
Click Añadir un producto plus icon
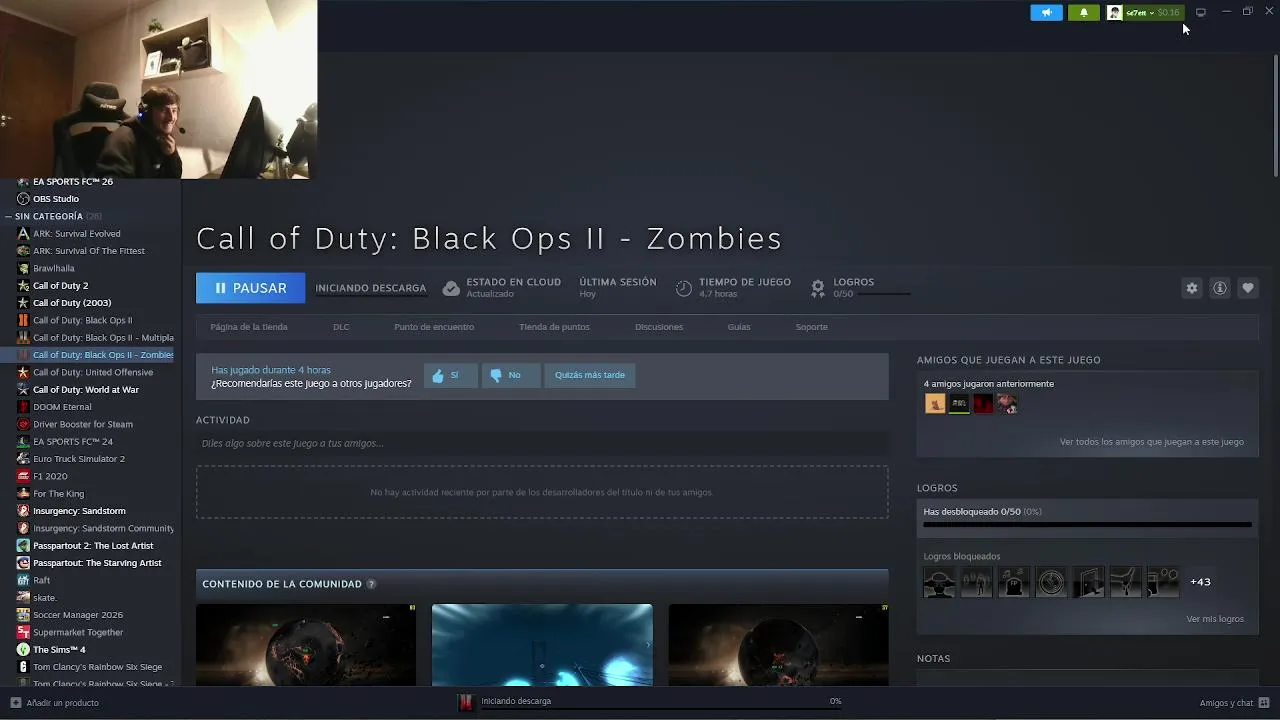15,703
